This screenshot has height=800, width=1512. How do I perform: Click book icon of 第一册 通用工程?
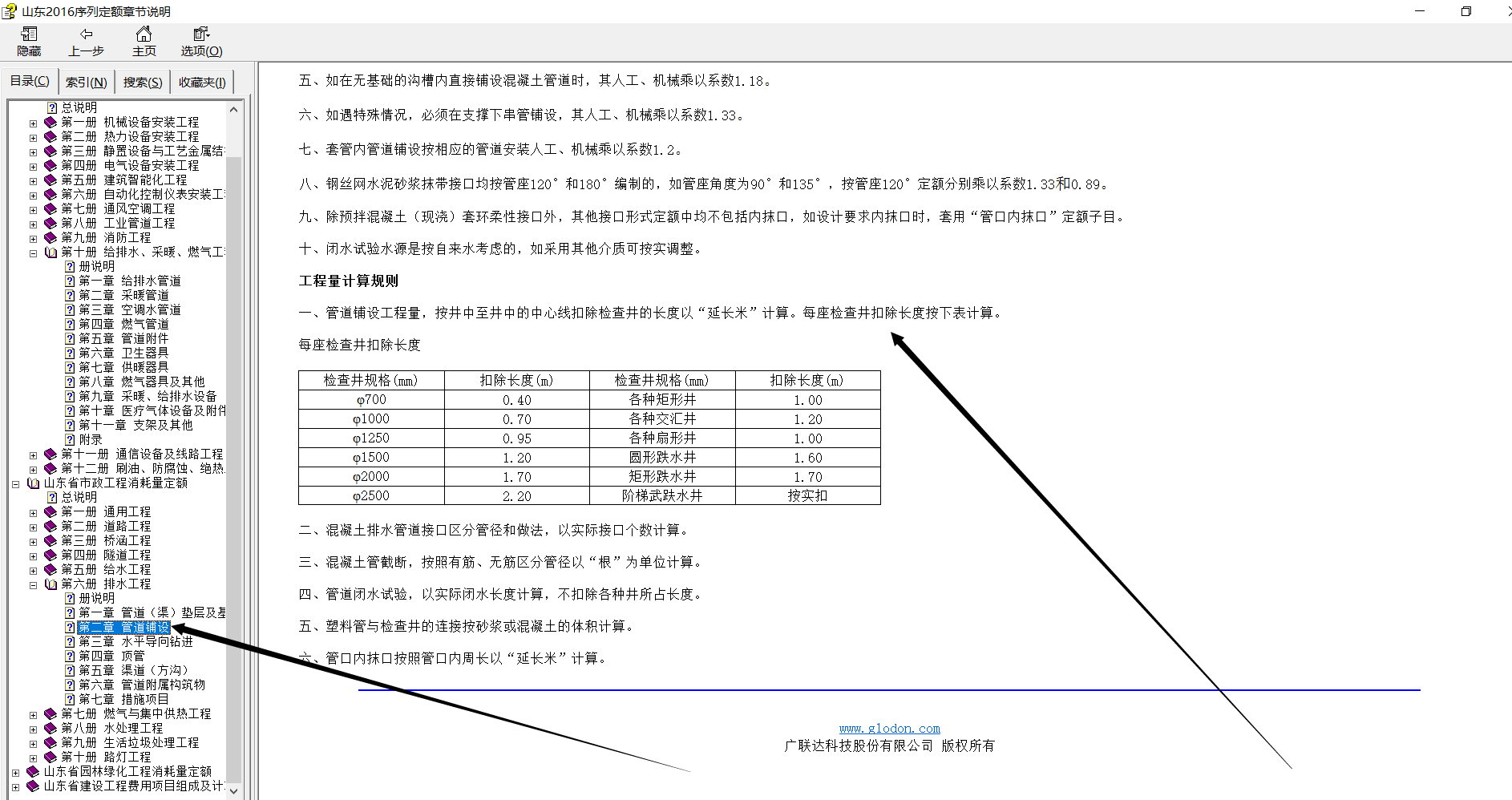click(51, 512)
